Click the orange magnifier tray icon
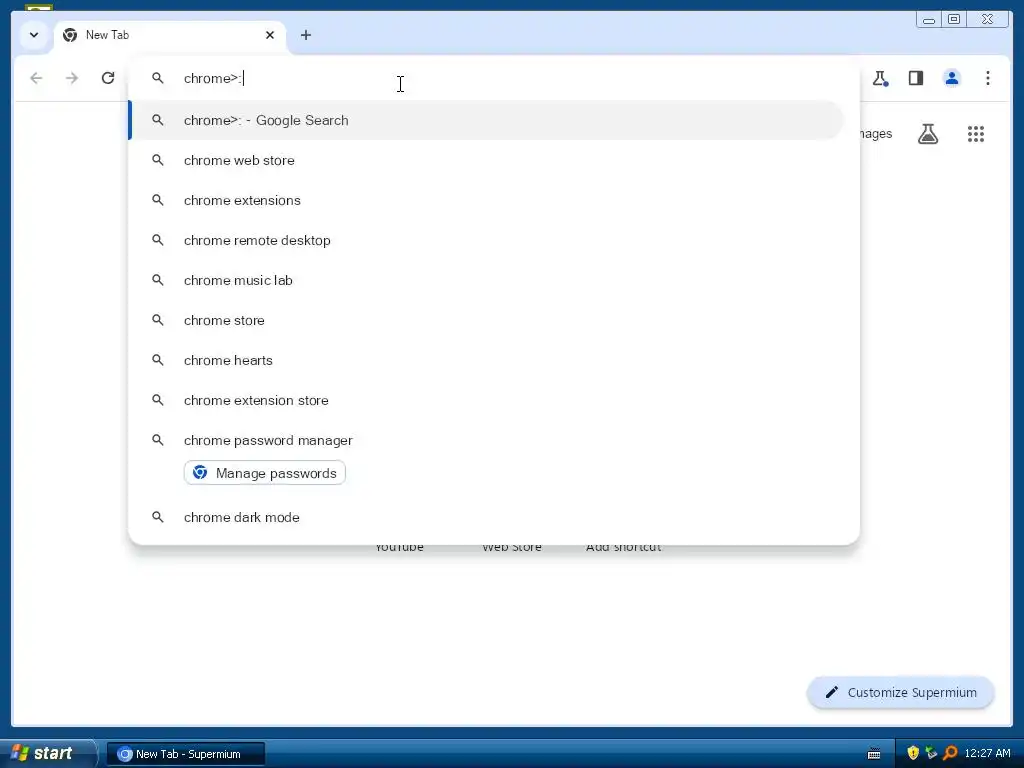This screenshot has height=768, width=1024. coord(950,753)
